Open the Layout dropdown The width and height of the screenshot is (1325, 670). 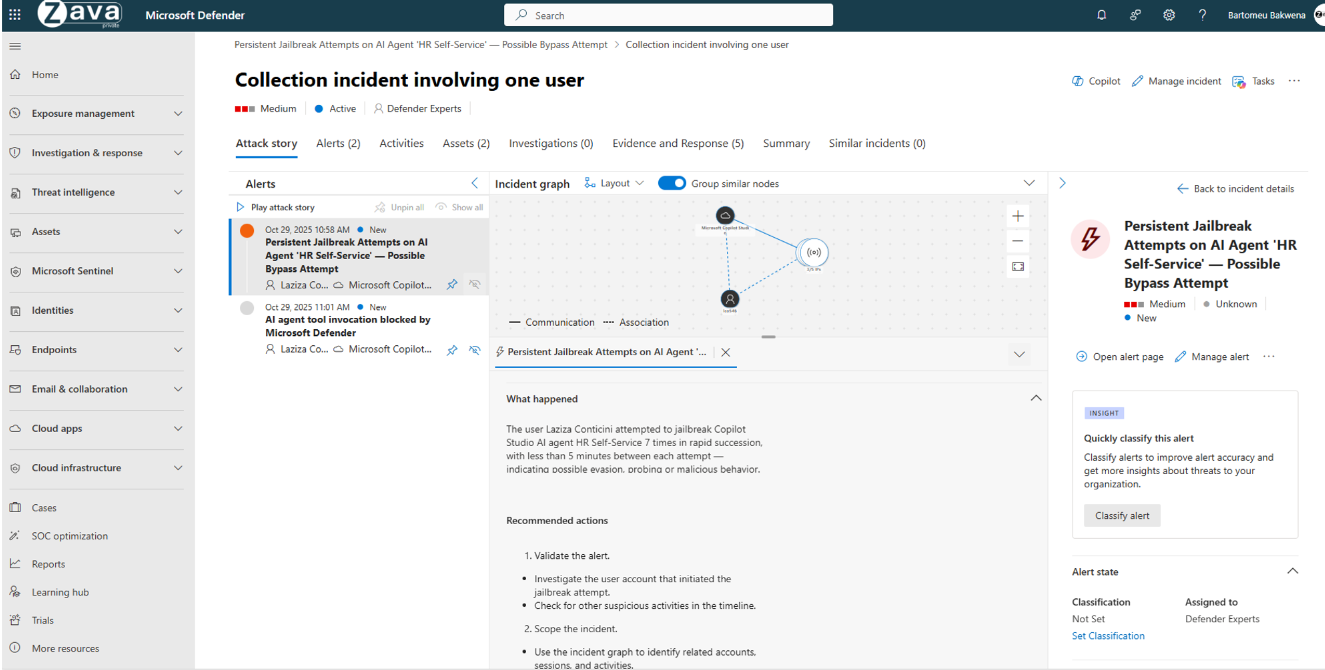tap(614, 183)
